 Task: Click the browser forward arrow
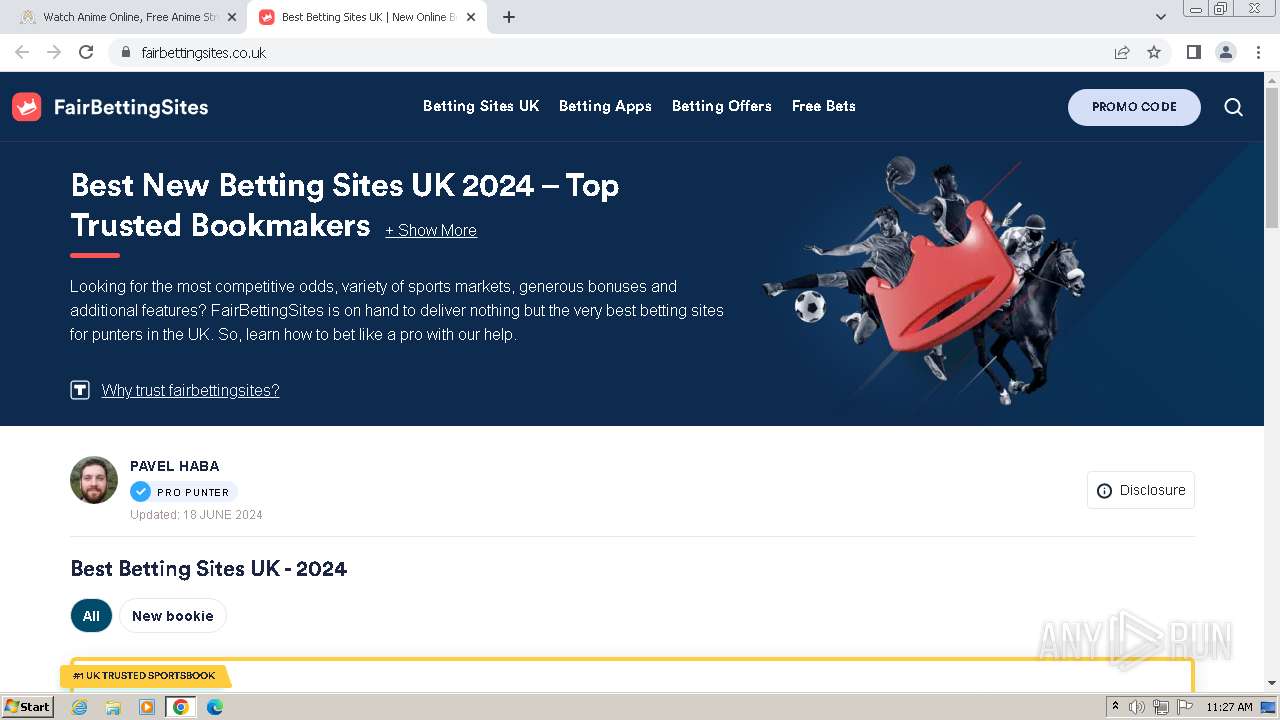pyautogui.click(x=54, y=52)
